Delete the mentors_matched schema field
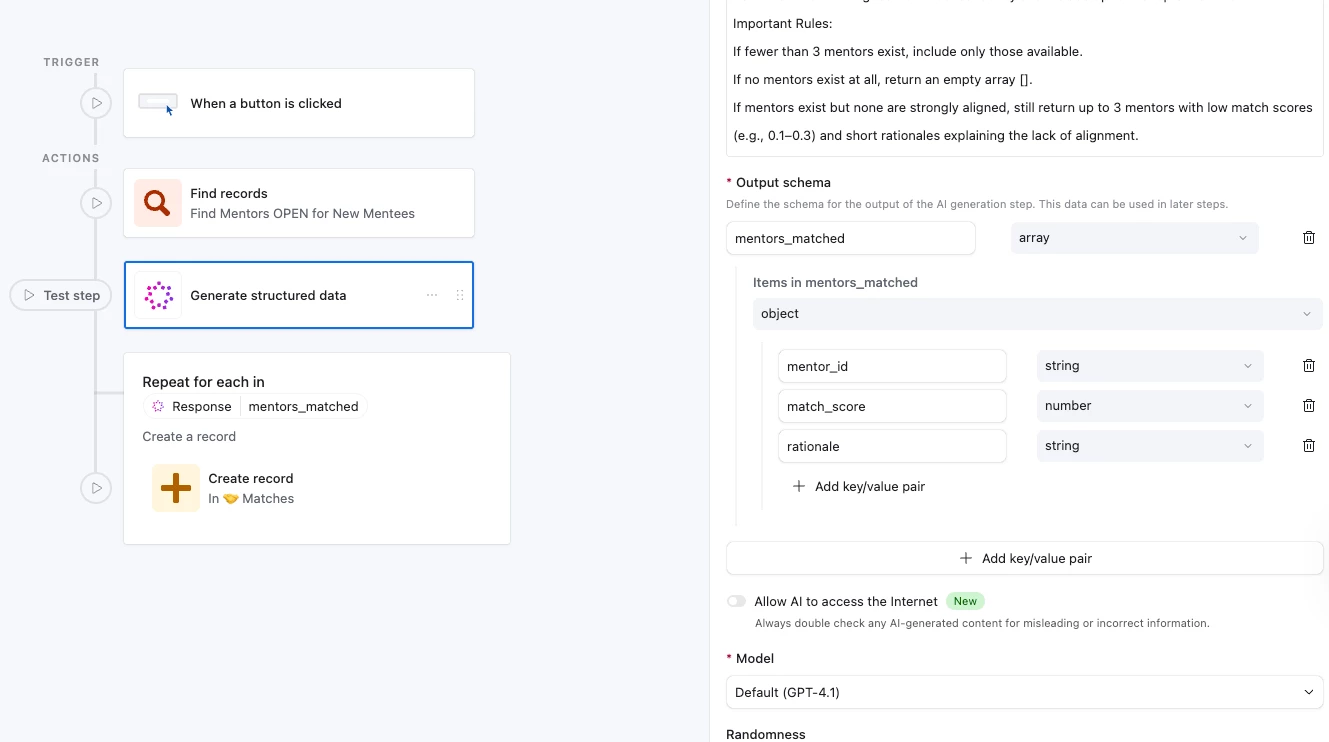The image size is (1329, 742). pyautogui.click(x=1308, y=238)
